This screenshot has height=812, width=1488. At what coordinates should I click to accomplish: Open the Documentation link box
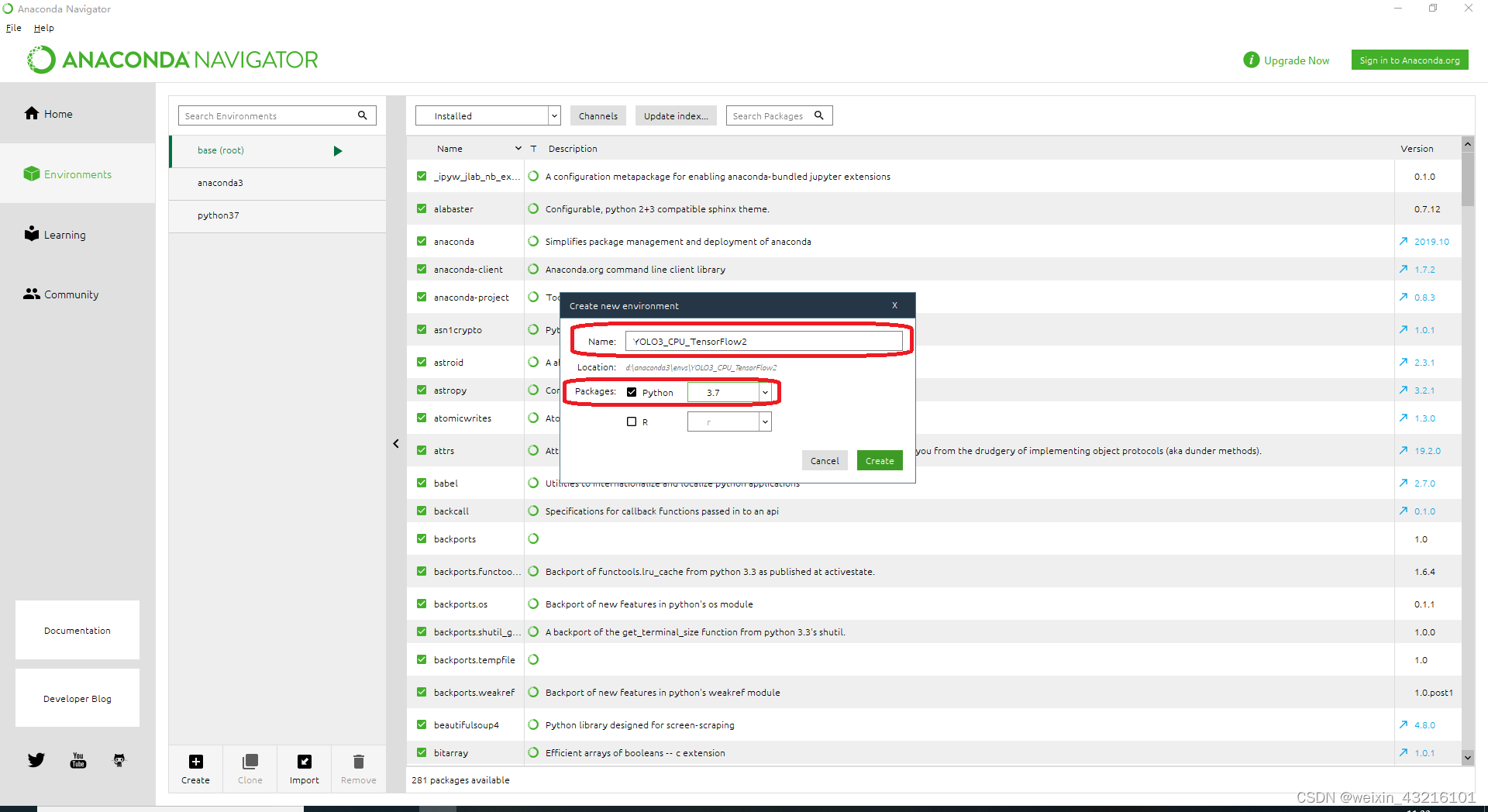click(77, 630)
